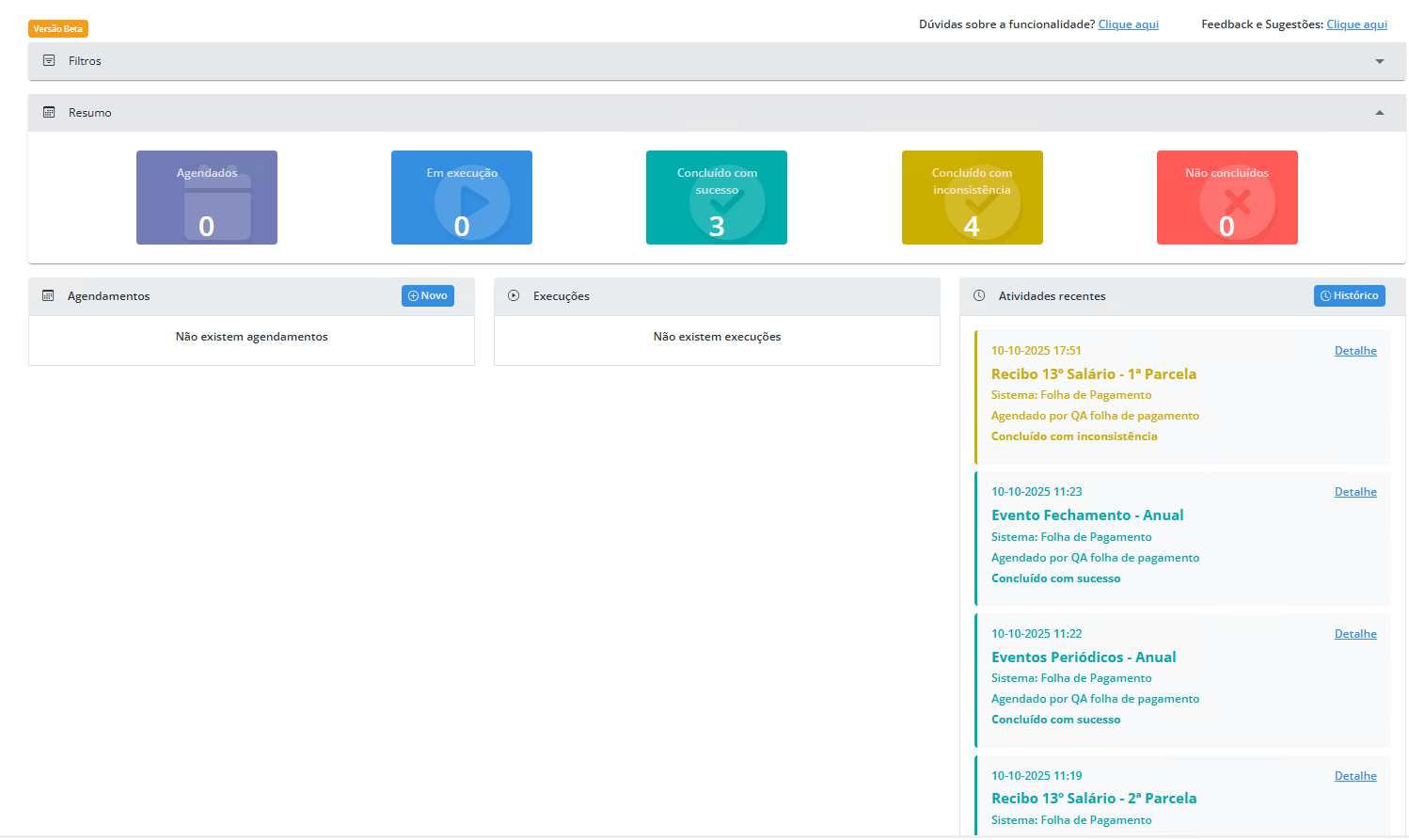The width and height of the screenshot is (1409, 840).
Task: Click the Resumo panel calendar icon
Action: [49, 112]
